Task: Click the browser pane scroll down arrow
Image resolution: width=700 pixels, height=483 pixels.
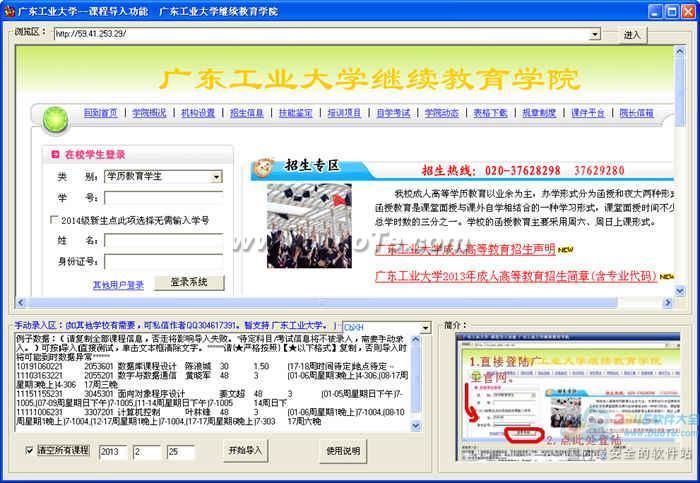Action: [679, 292]
